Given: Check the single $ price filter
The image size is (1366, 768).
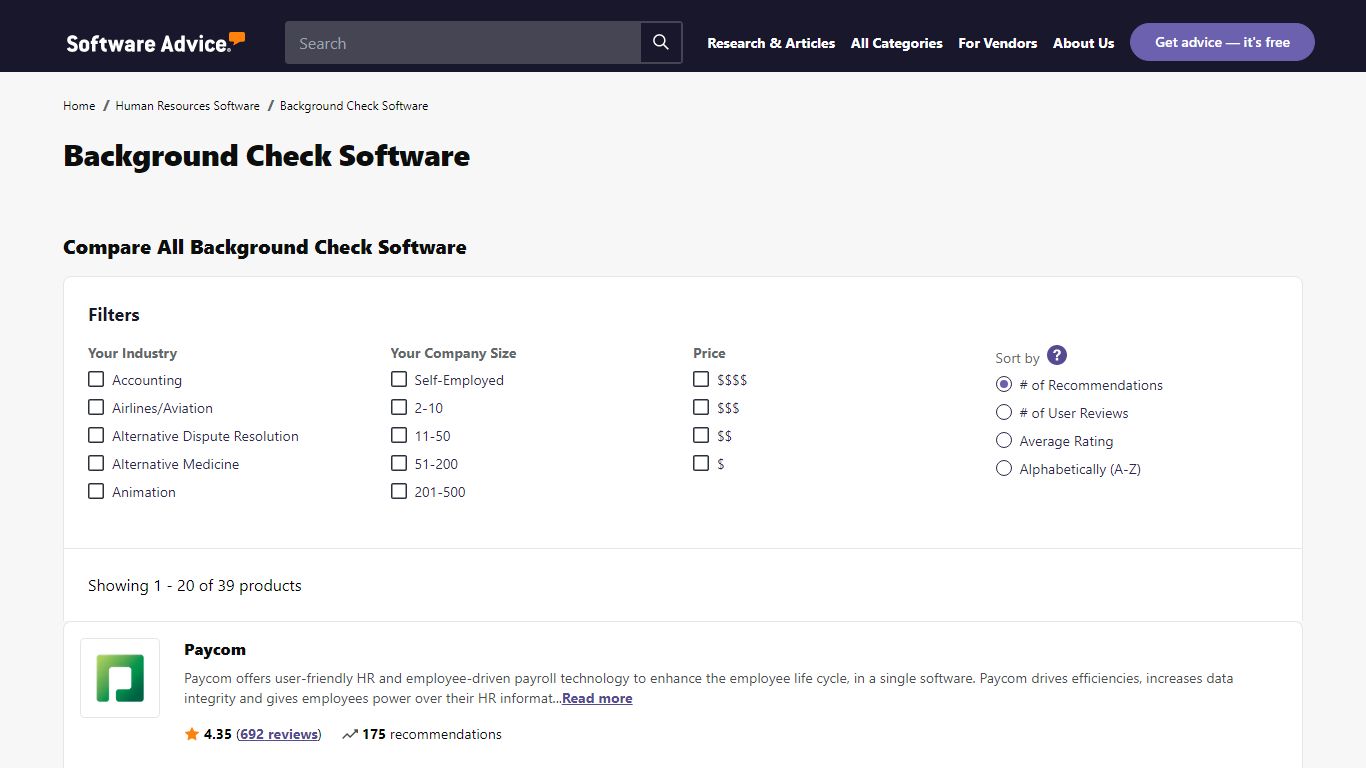Looking at the screenshot, I should tap(701, 463).
